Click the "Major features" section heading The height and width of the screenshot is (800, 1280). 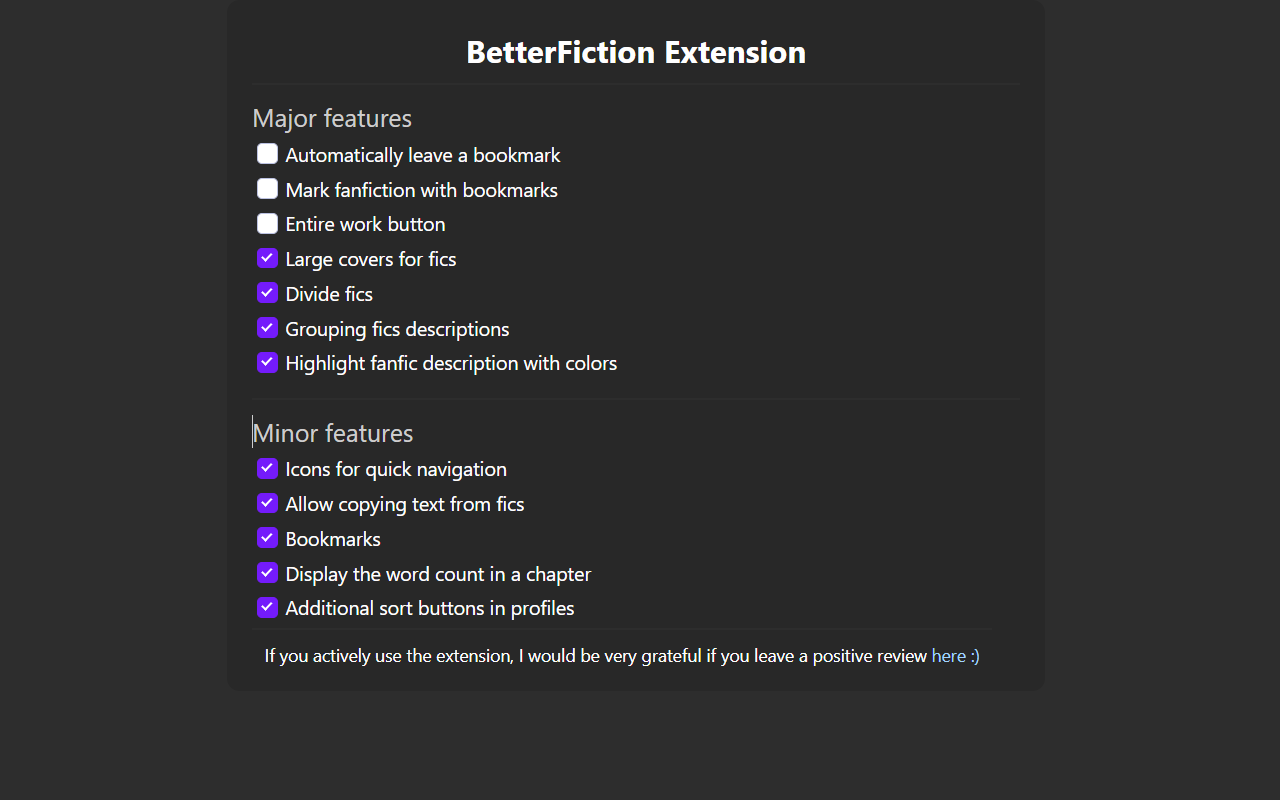click(x=332, y=118)
